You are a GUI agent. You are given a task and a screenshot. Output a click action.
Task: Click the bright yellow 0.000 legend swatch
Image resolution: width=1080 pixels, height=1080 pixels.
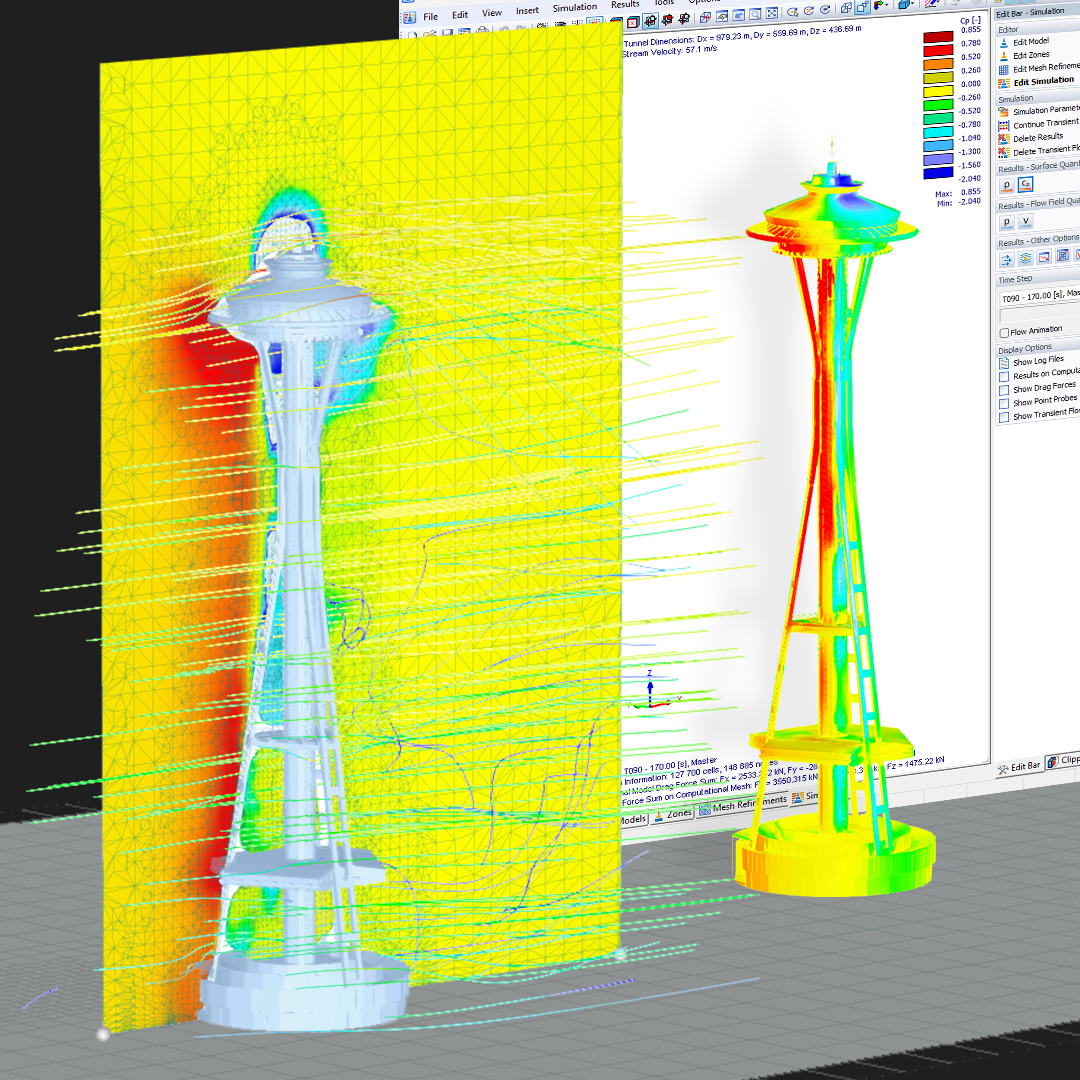tap(938, 91)
